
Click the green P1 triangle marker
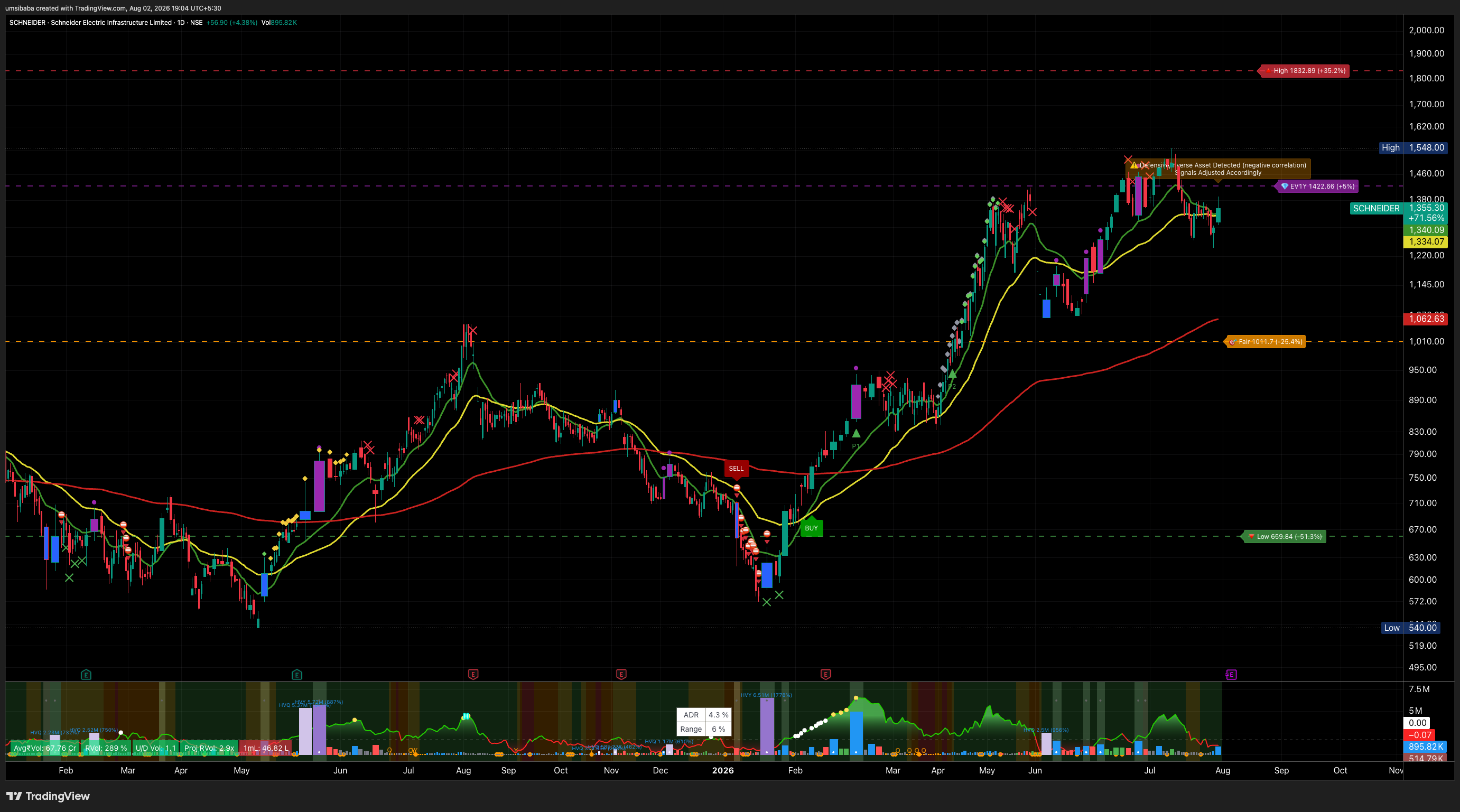[856, 434]
